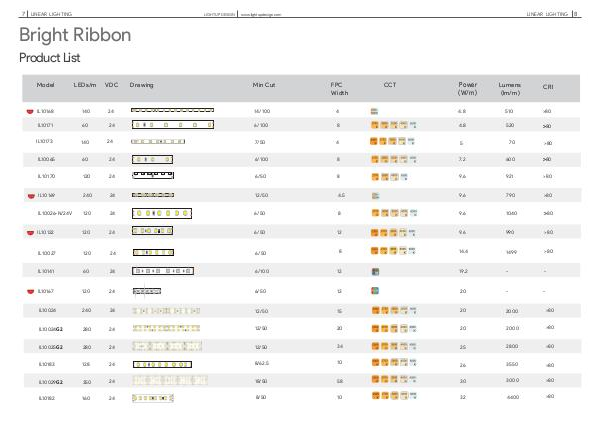The width and height of the screenshot is (600, 436).
Task: Click the LED strip drawing for IL10168
Action: (x=173, y=110)
